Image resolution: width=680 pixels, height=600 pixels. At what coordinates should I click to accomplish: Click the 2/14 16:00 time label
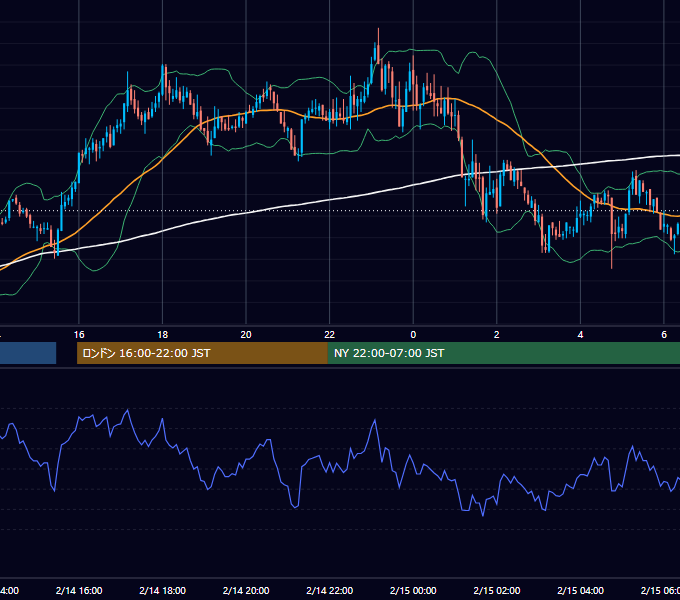(x=79, y=590)
